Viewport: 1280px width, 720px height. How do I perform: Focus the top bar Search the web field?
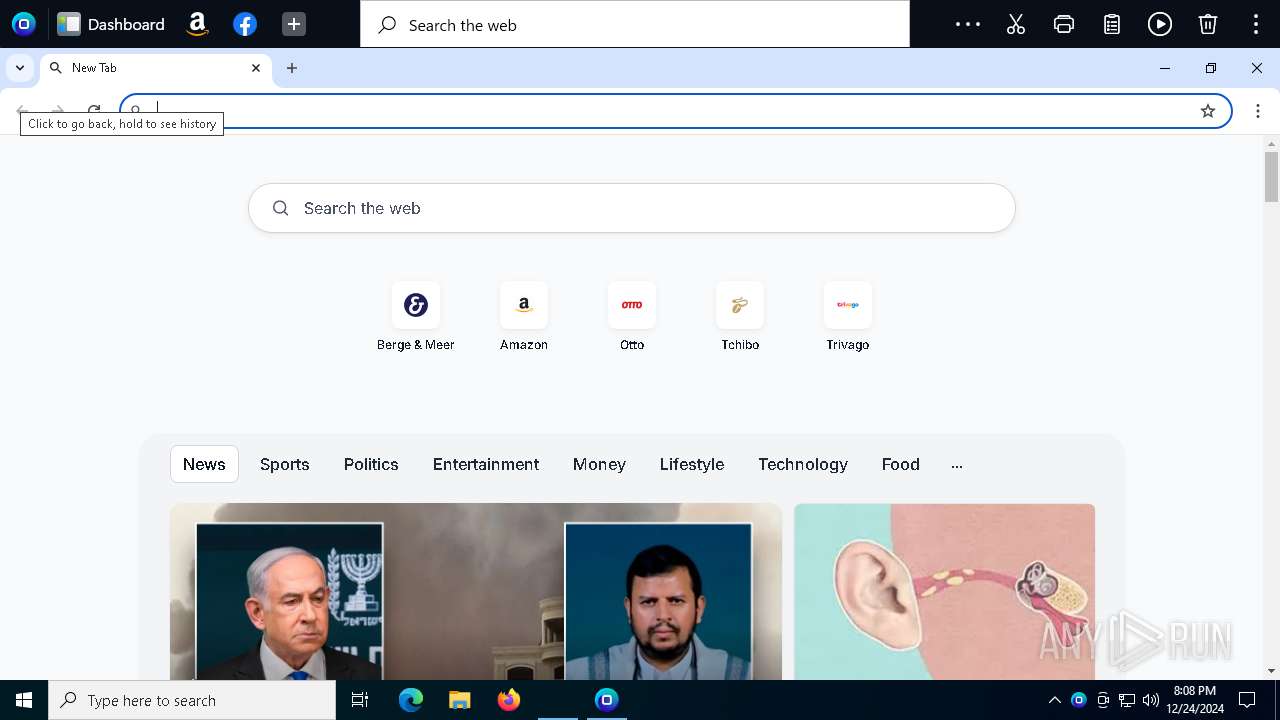pos(635,24)
